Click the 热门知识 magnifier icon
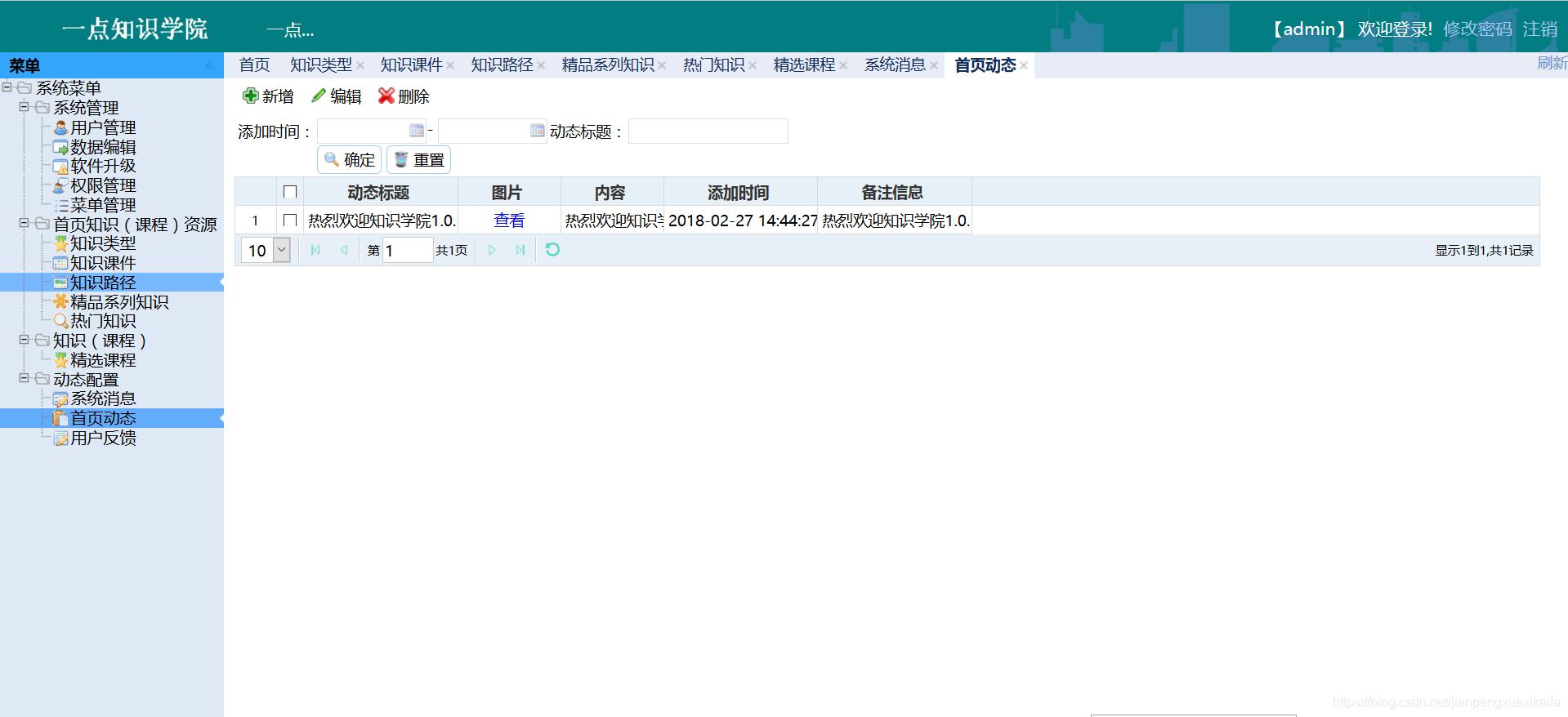This screenshot has height=717, width=1568. pyautogui.click(x=60, y=321)
